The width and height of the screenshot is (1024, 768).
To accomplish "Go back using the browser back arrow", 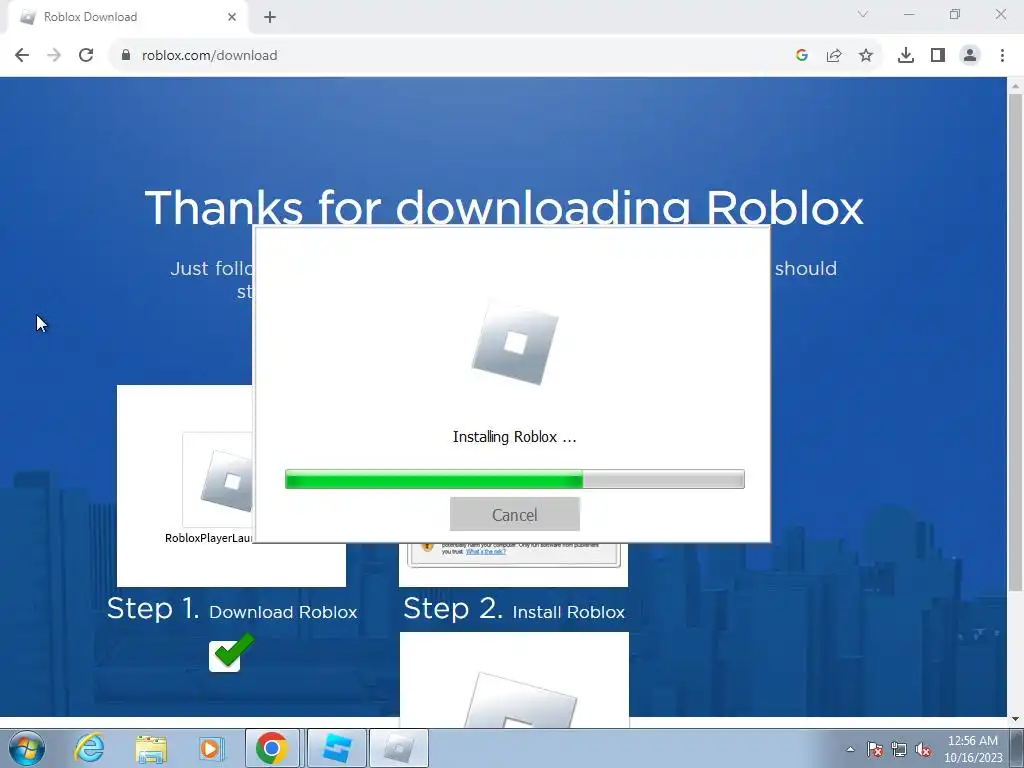I will 22,56.
